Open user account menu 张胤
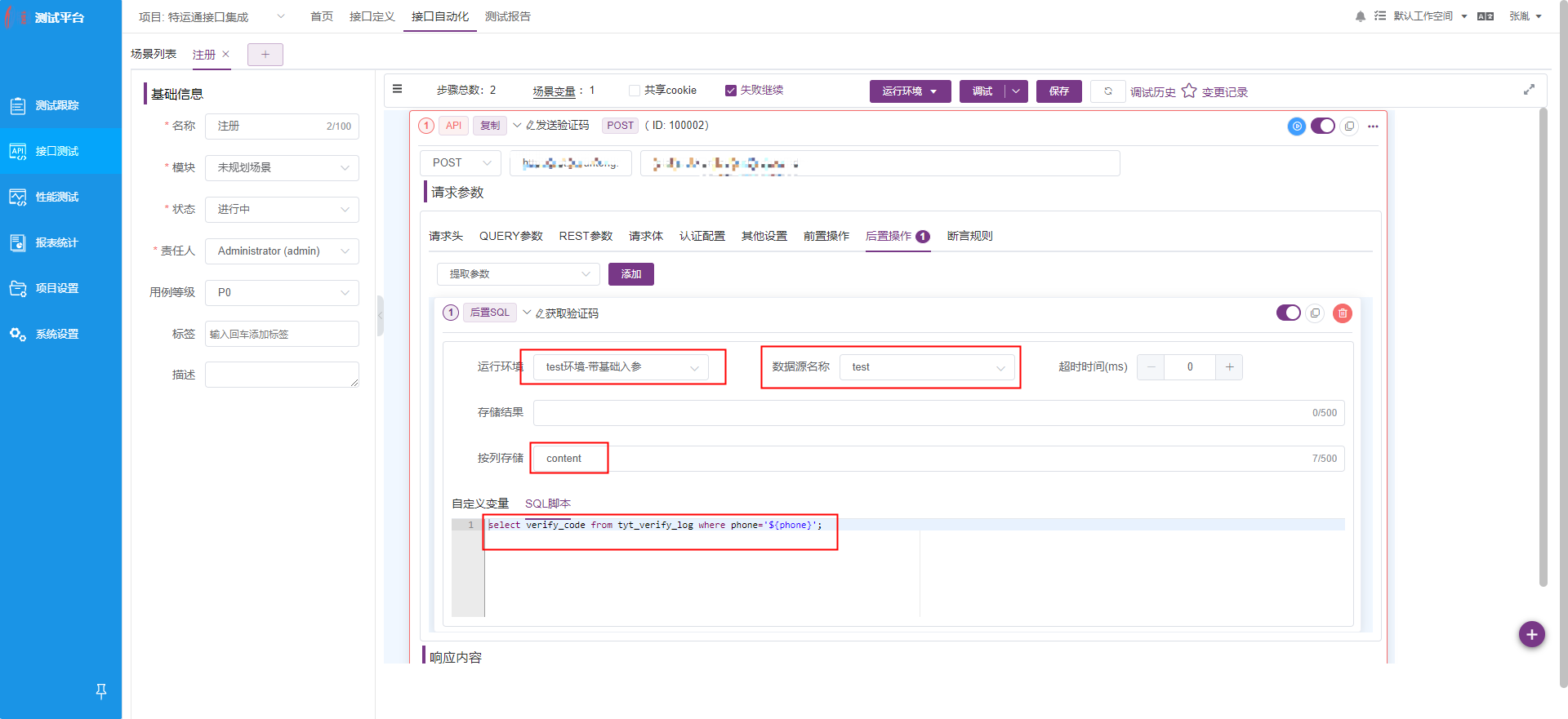The image size is (1568, 719). [1525, 16]
